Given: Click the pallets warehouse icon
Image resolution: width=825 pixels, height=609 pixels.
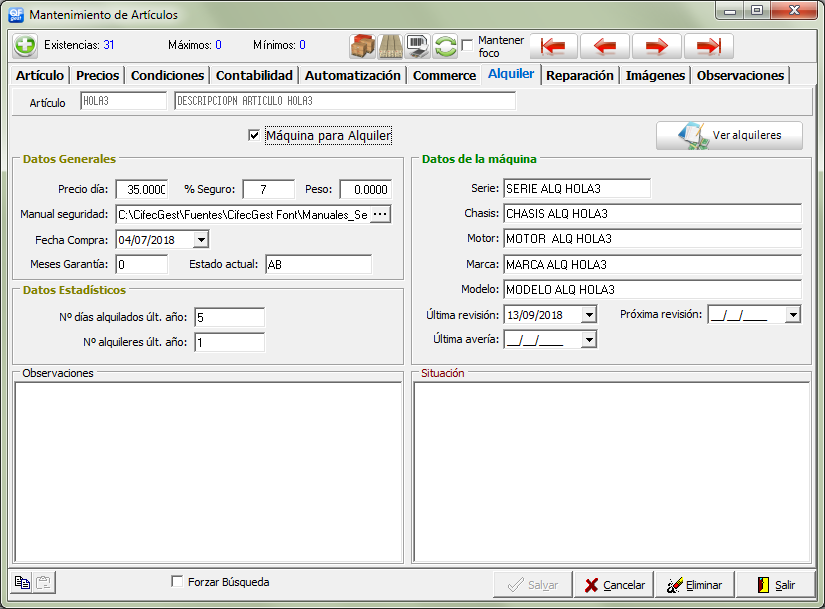Looking at the screenshot, I should [x=390, y=46].
